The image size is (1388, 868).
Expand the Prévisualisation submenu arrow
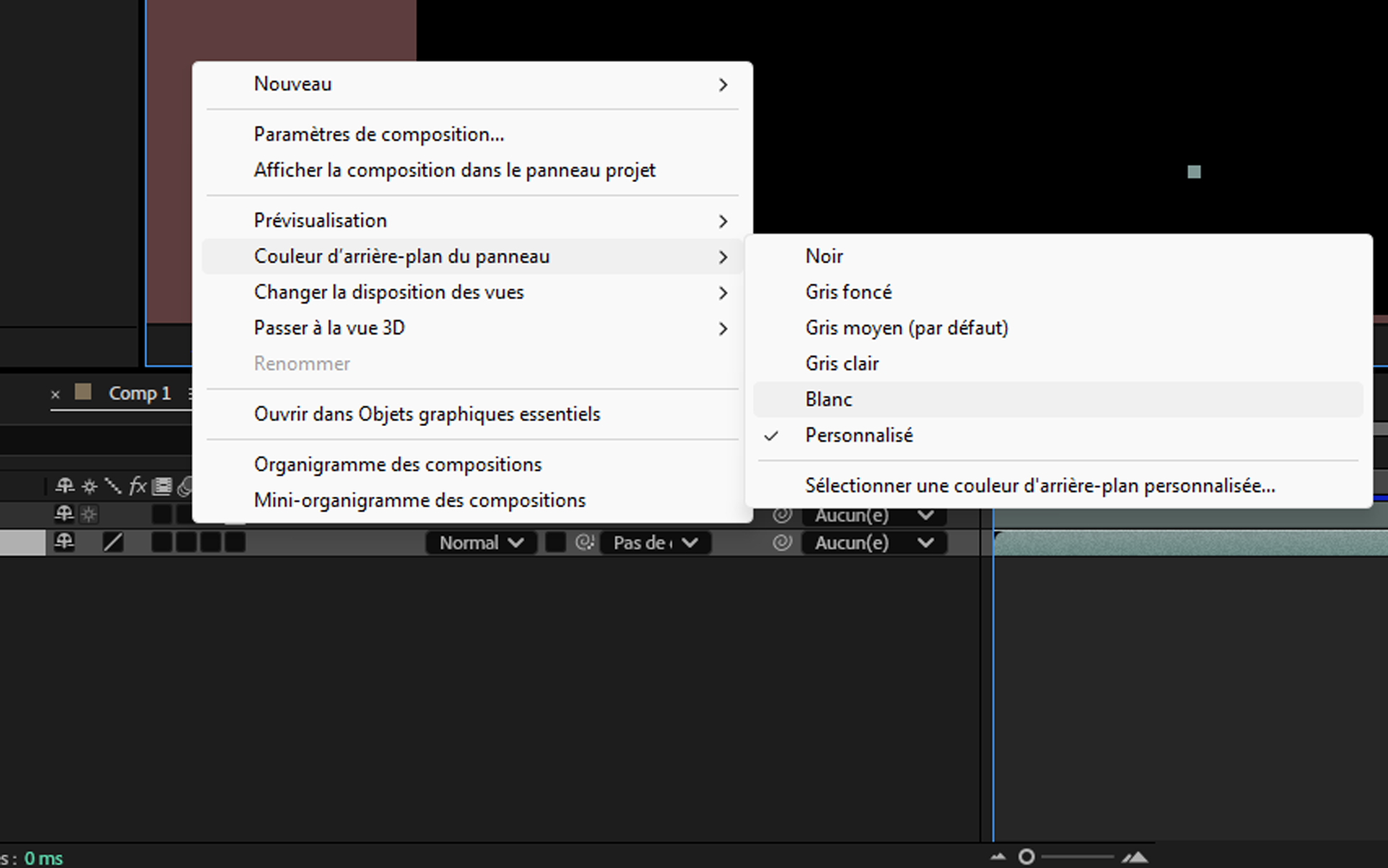(x=724, y=221)
